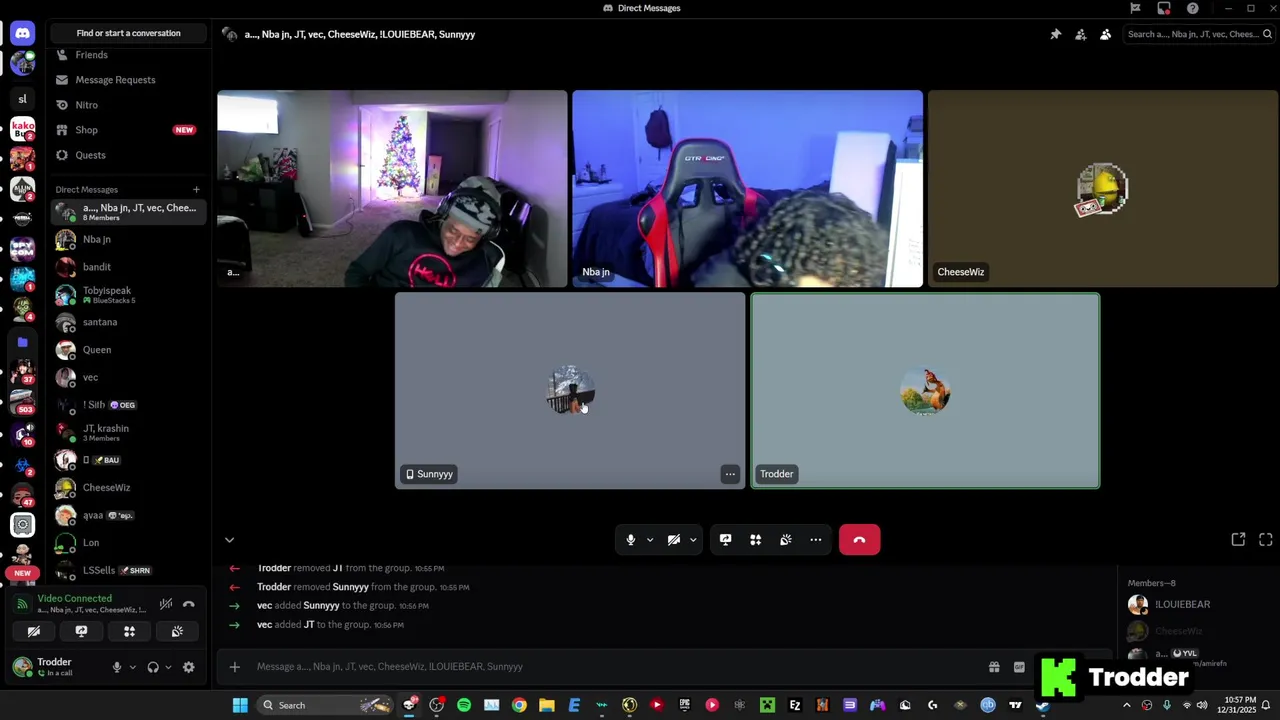
Task: Open attachment plus button in message bar
Action: [x=234, y=667]
